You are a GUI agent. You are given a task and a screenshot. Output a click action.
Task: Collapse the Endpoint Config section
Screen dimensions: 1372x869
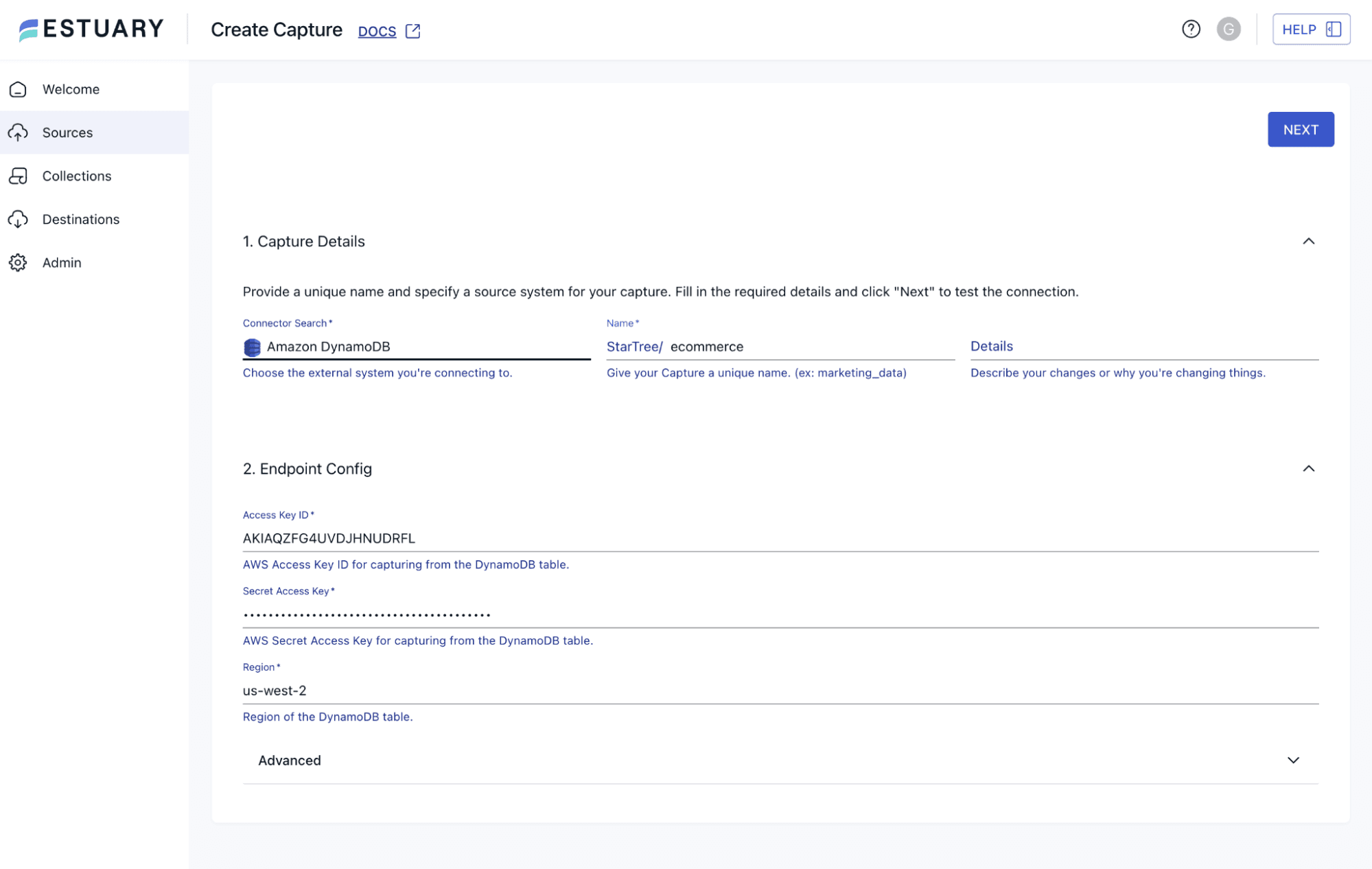click(1309, 469)
